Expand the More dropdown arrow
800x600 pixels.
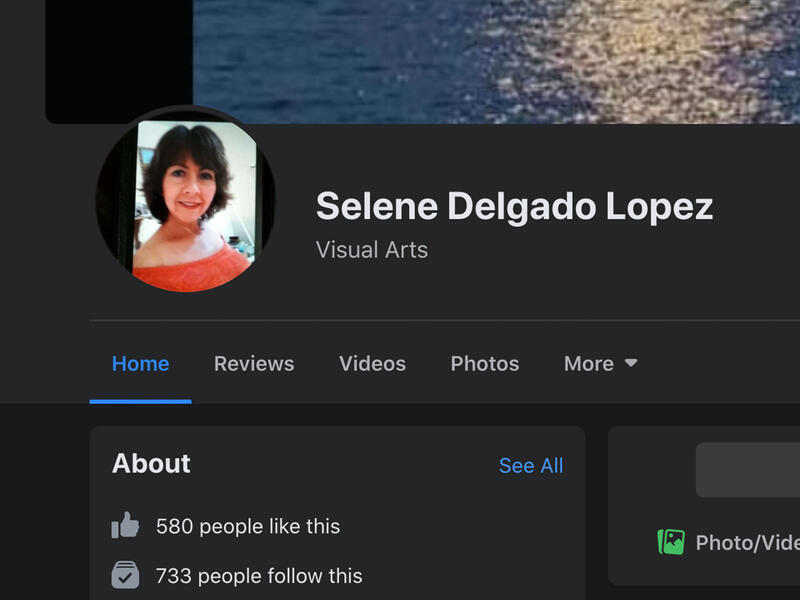631,363
